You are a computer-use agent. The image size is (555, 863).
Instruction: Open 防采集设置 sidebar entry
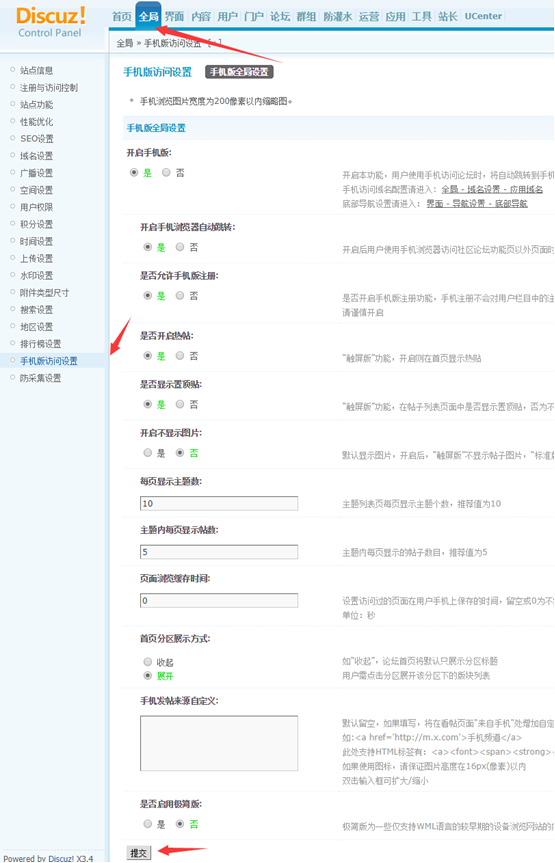[40, 378]
